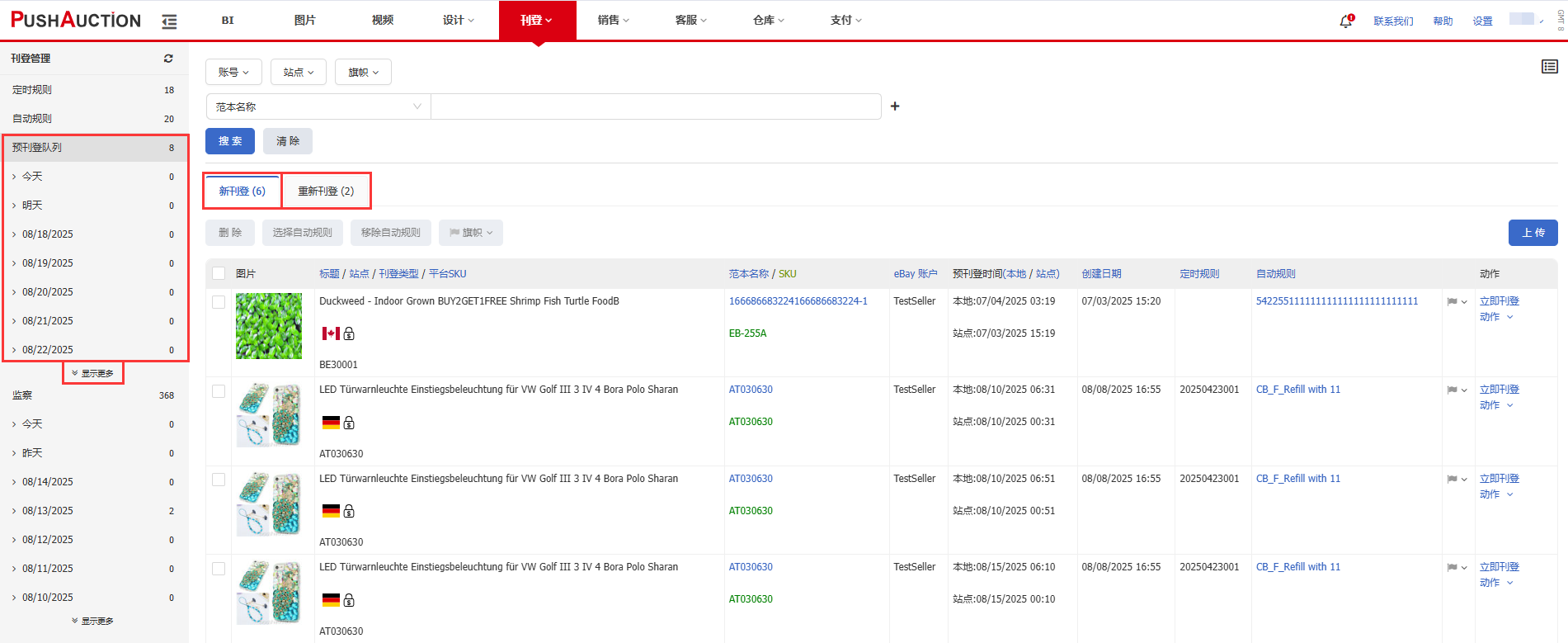Image resolution: width=1568 pixels, height=643 pixels.
Task: Switch to the 重新刊登 (2) tab
Action: point(326,191)
